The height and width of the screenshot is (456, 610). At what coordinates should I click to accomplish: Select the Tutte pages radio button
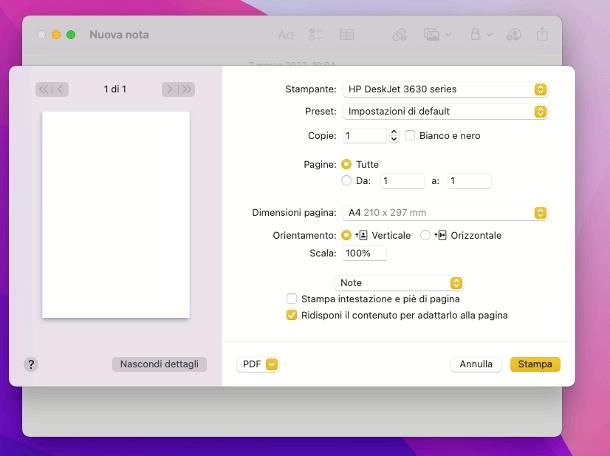click(346, 164)
